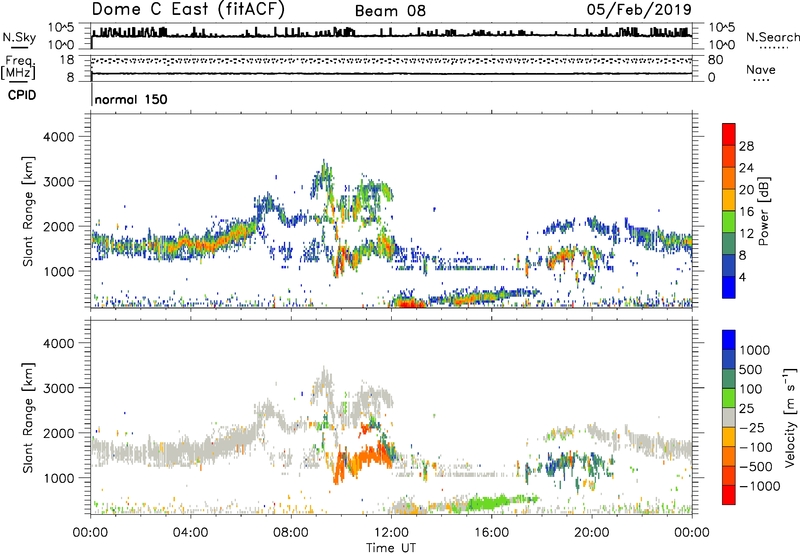The height and width of the screenshot is (554, 800).
Task: Click the date '05/Feb/2019'
Action: click(639, 9)
